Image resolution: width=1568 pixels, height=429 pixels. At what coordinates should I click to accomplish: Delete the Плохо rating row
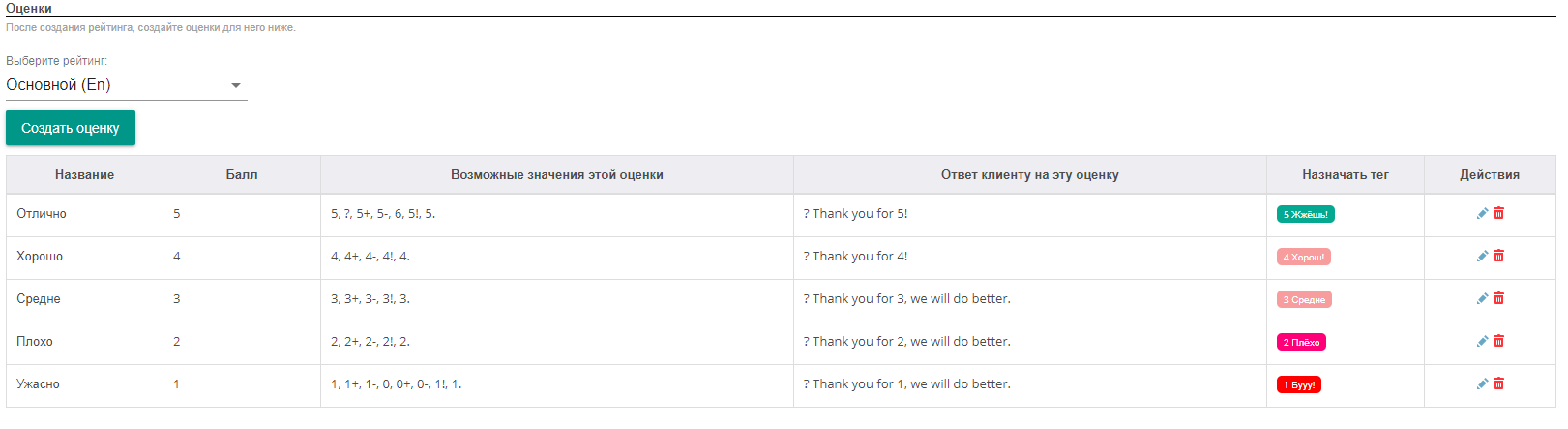tap(1498, 341)
